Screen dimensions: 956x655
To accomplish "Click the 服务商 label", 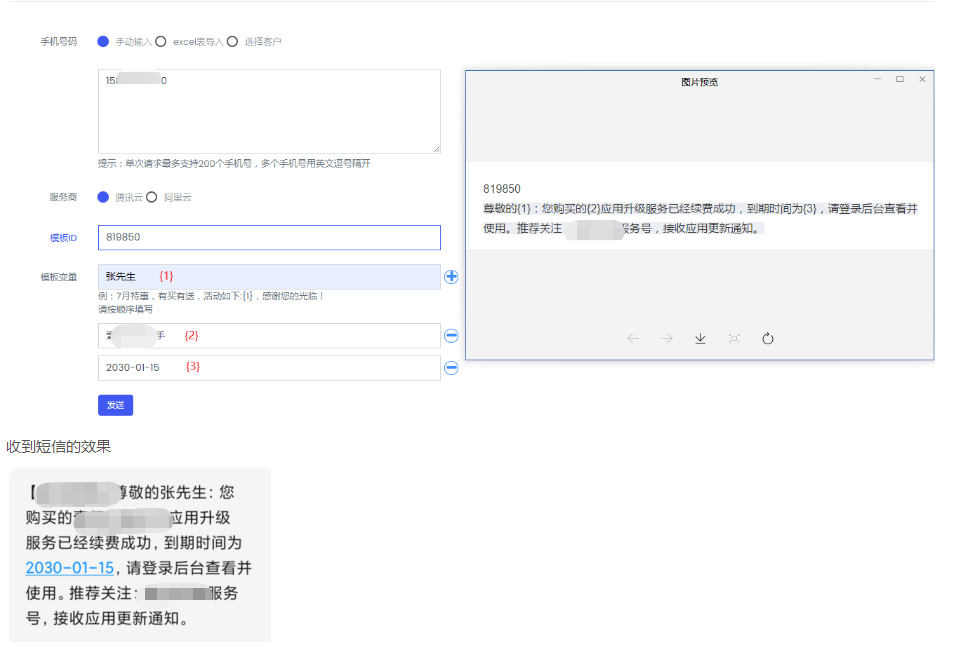I will pos(63,197).
